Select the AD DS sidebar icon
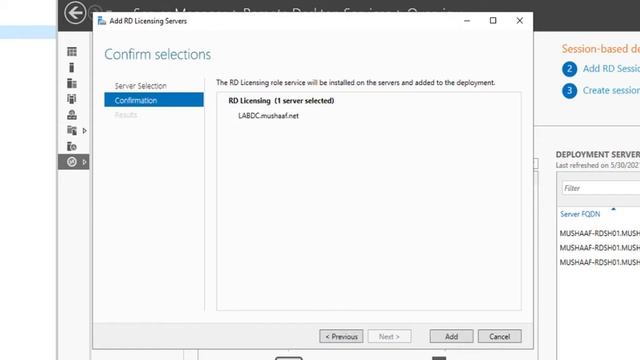 (72, 99)
